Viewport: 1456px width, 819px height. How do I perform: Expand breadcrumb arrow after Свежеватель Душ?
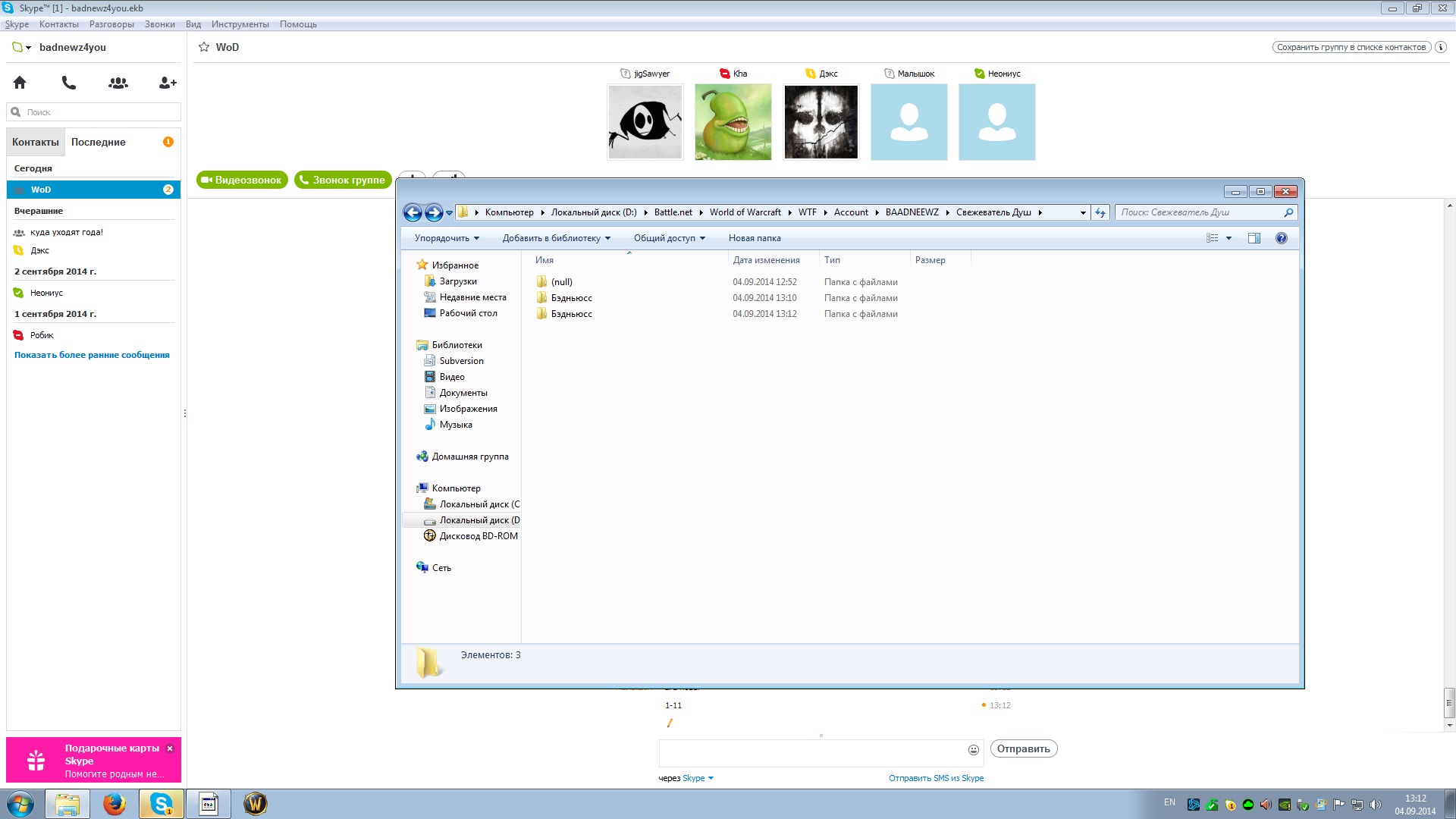pos(1040,213)
